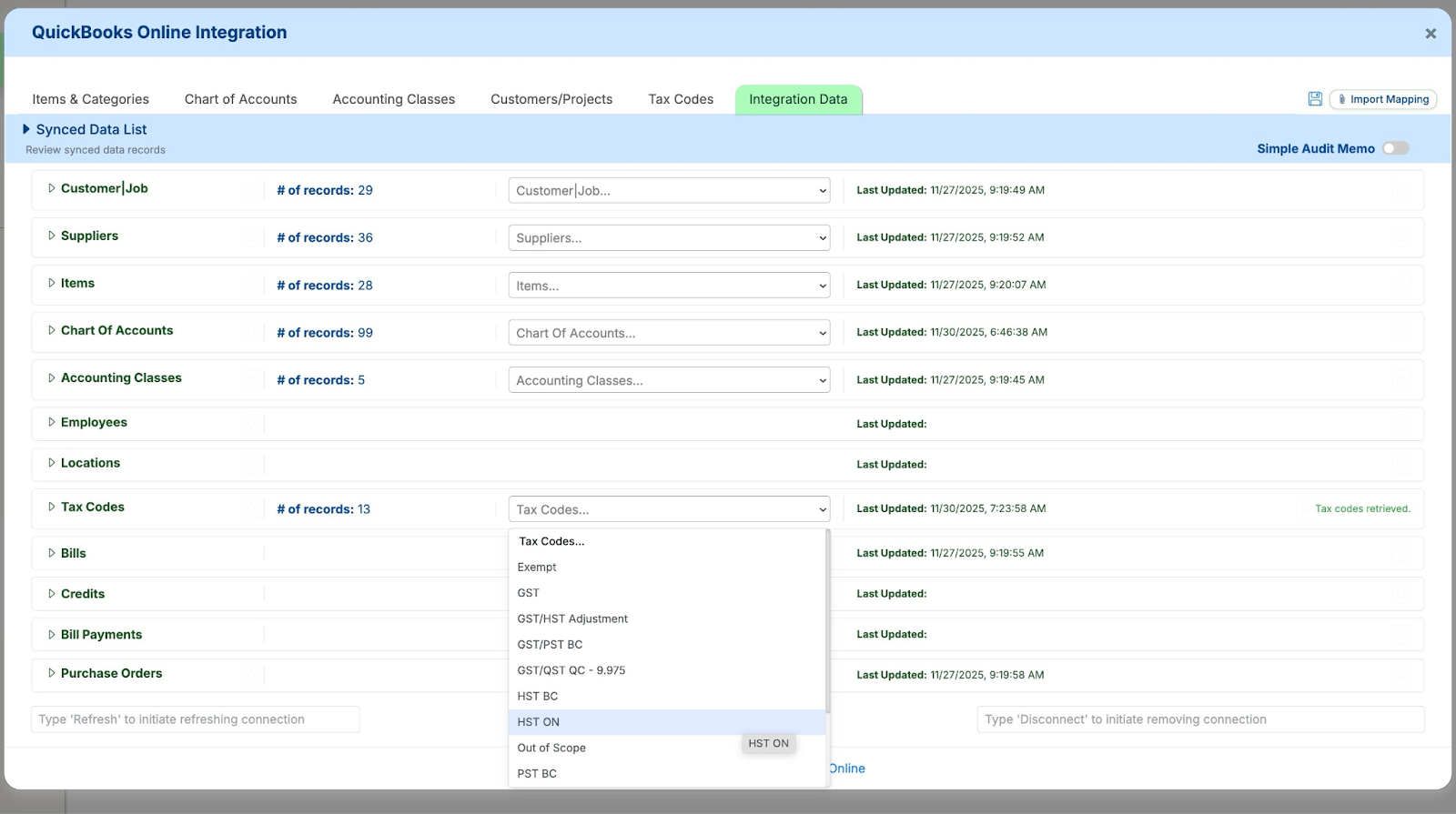Expand the Tax Codes row

(52, 507)
